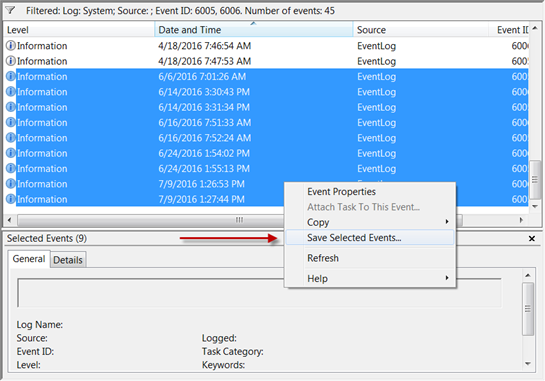Screen dimensions: 545x381
Task: Click event list scroll up arrow
Action: (x=535, y=28)
